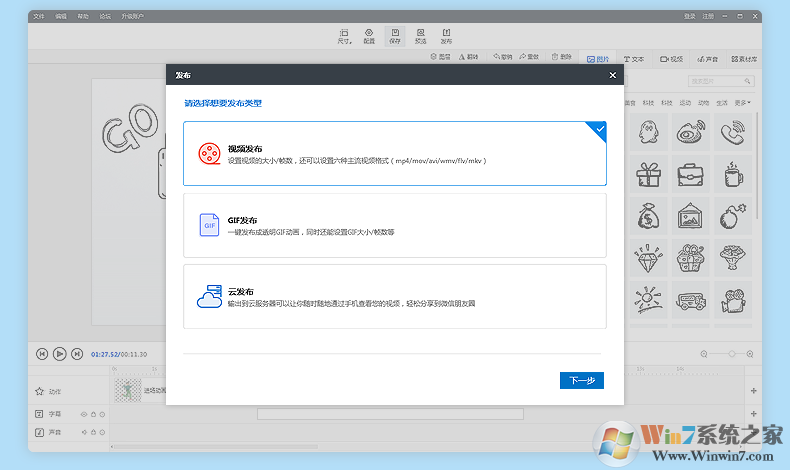This screenshot has width=790, height=470.
Task: Choose the gift box sketch image
Action: tap(648, 174)
